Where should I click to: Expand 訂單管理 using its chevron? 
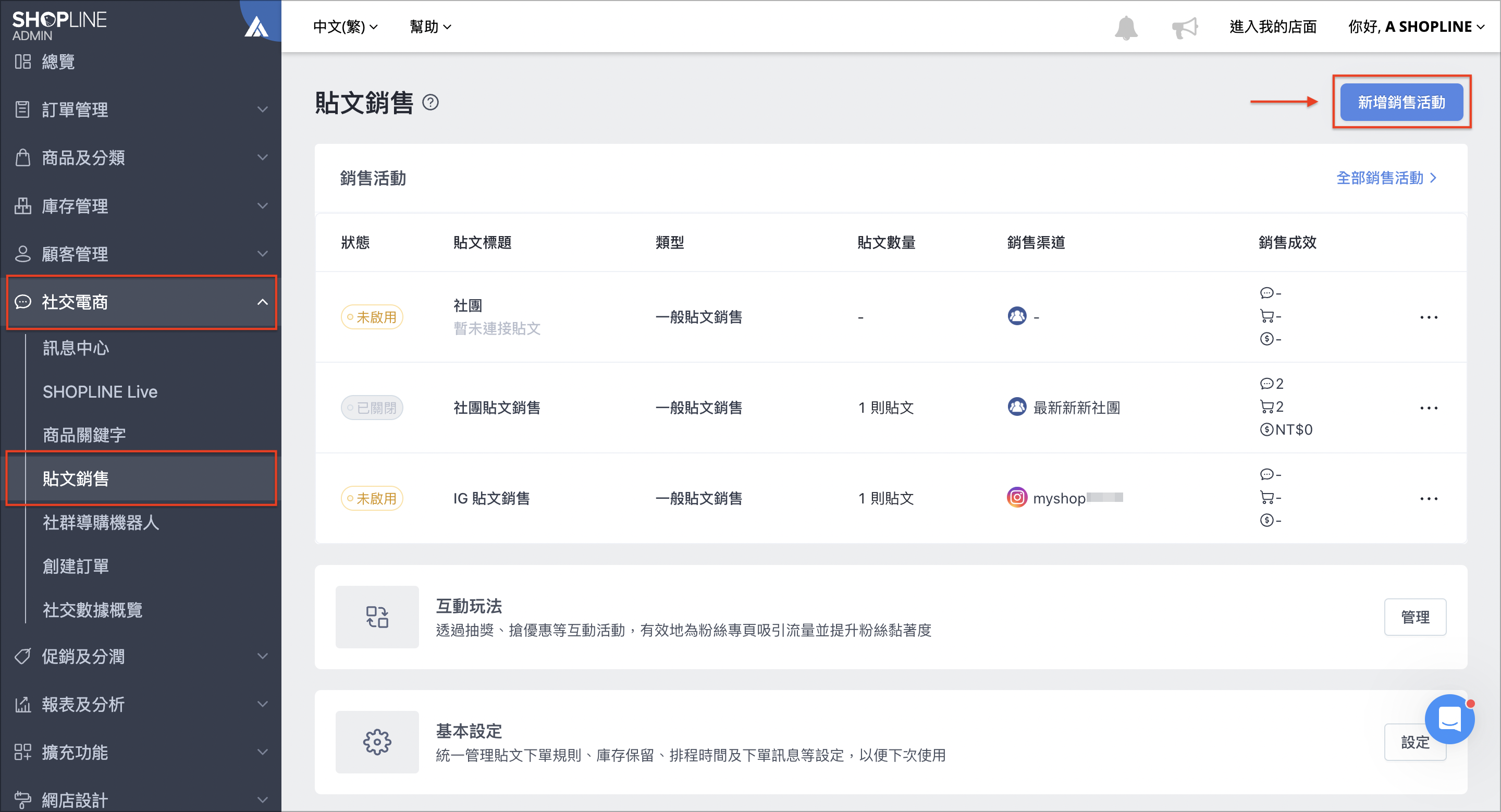click(263, 109)
